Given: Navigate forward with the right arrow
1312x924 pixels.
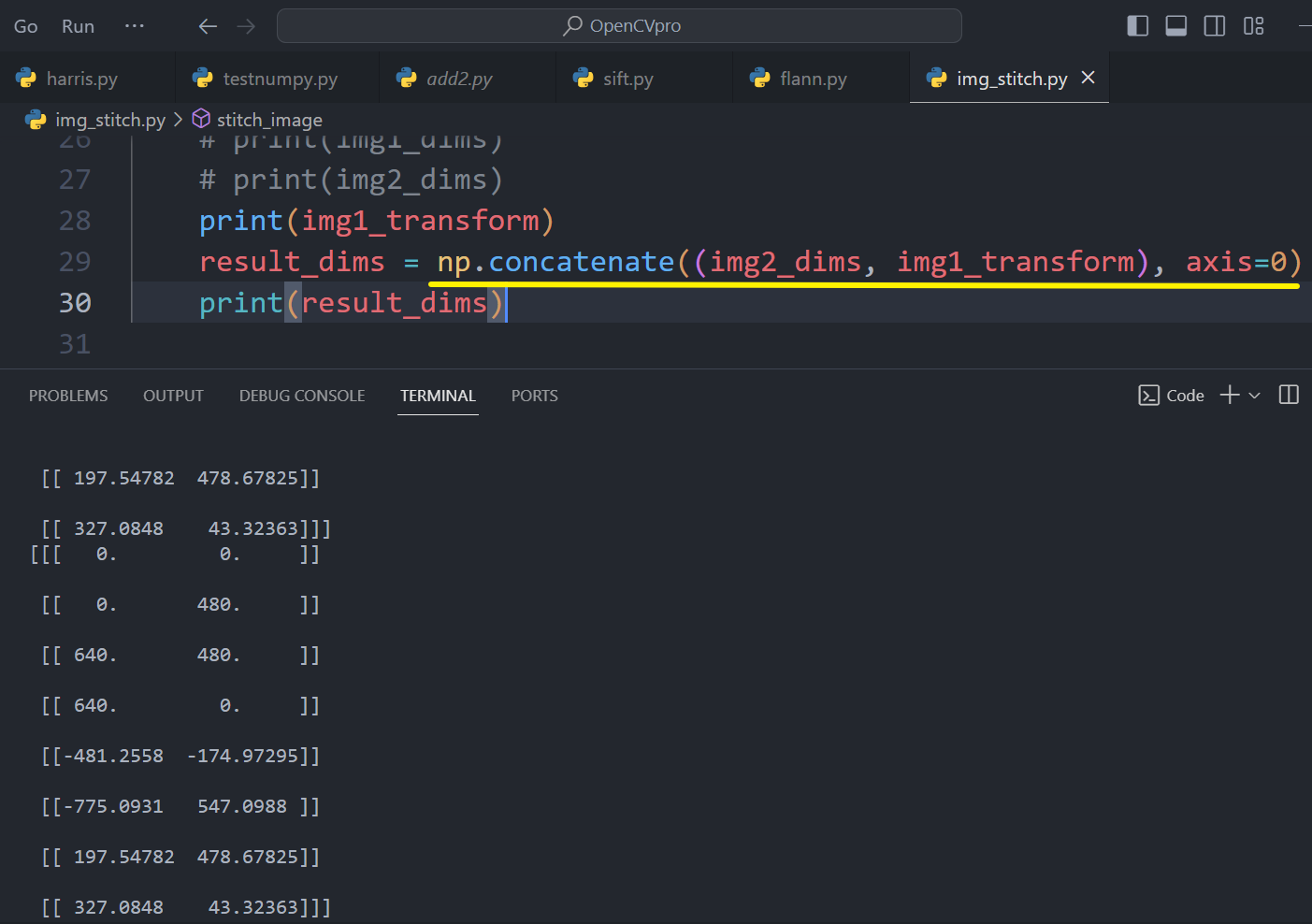Looking at the screenshot, I should click(246, 26).
